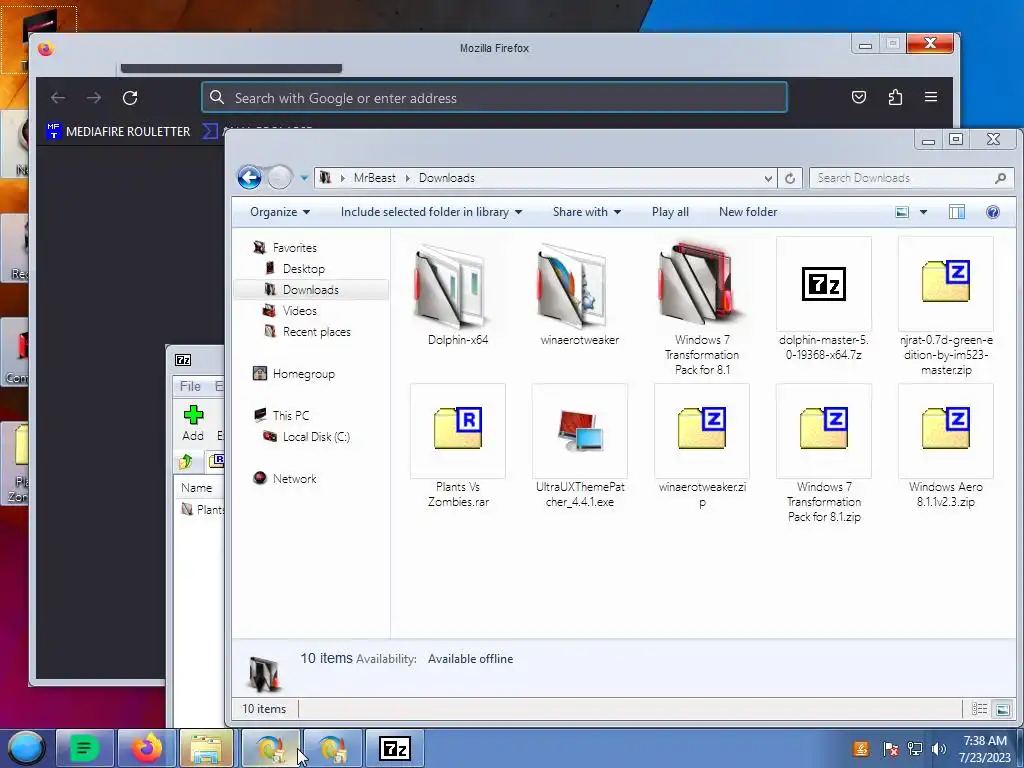Click Firefox back arrow button
This screenshot has width=1024, height=768.
[x=58, y=97]
